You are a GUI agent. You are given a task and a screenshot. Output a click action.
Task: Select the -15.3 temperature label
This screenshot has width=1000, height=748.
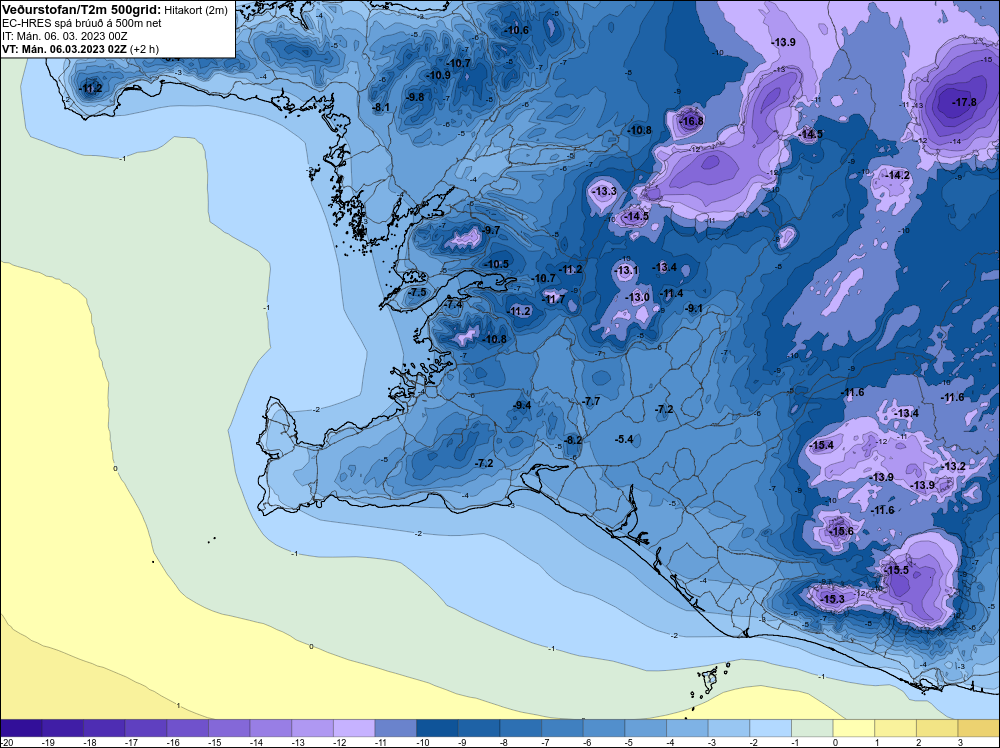click(832, 599)
